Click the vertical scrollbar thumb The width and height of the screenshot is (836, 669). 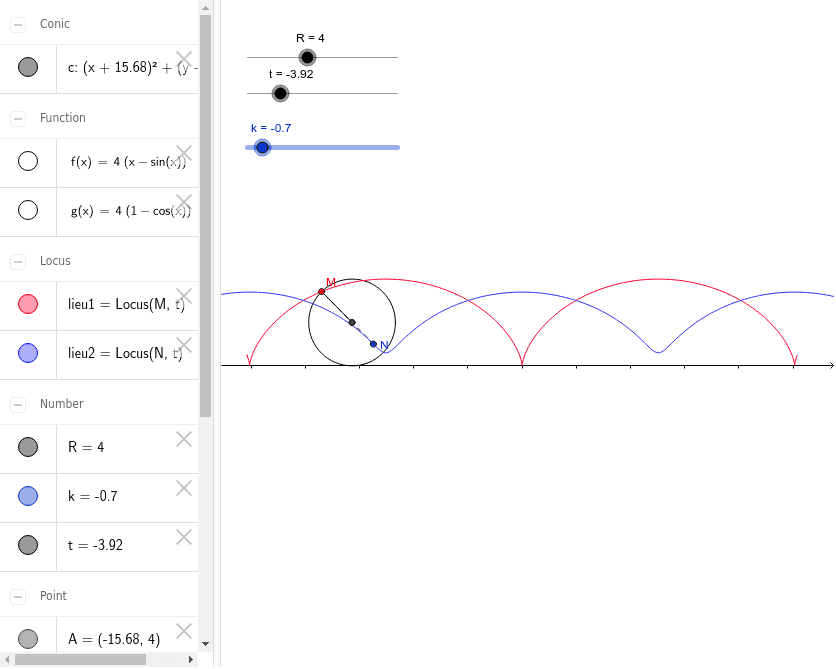click(x=205, y=216)
